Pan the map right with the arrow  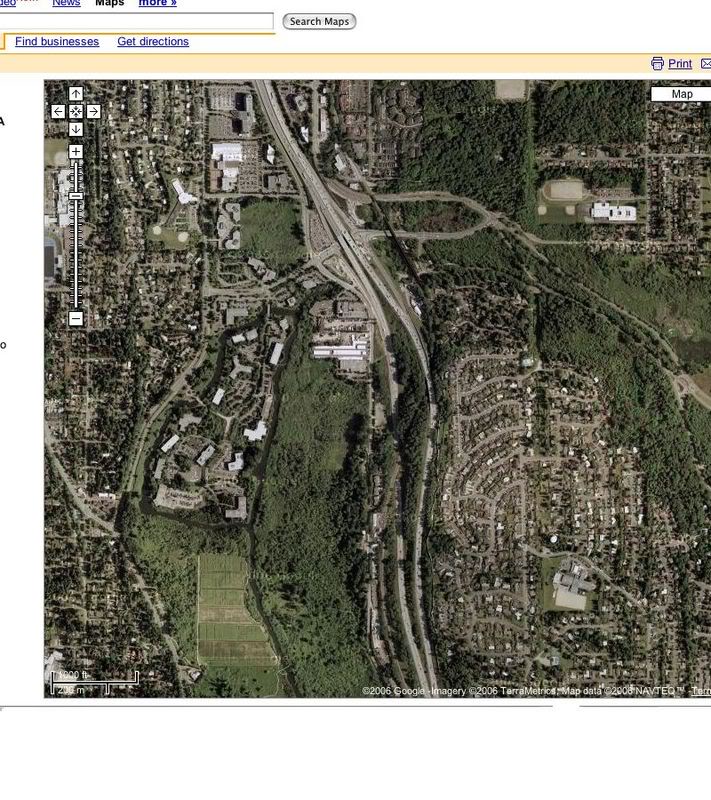click(94, 112)
